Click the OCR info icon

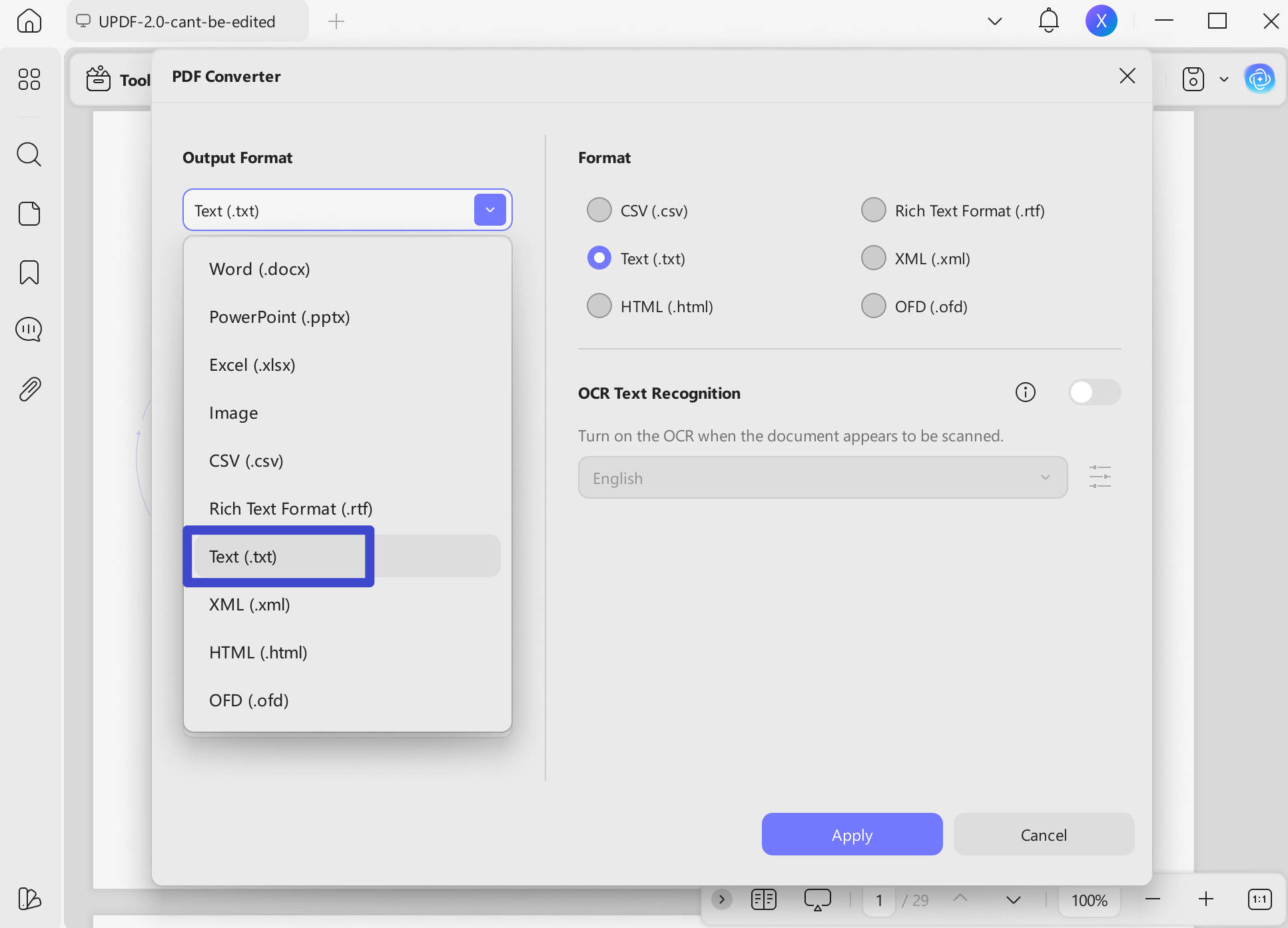(x=1026, y=393)
